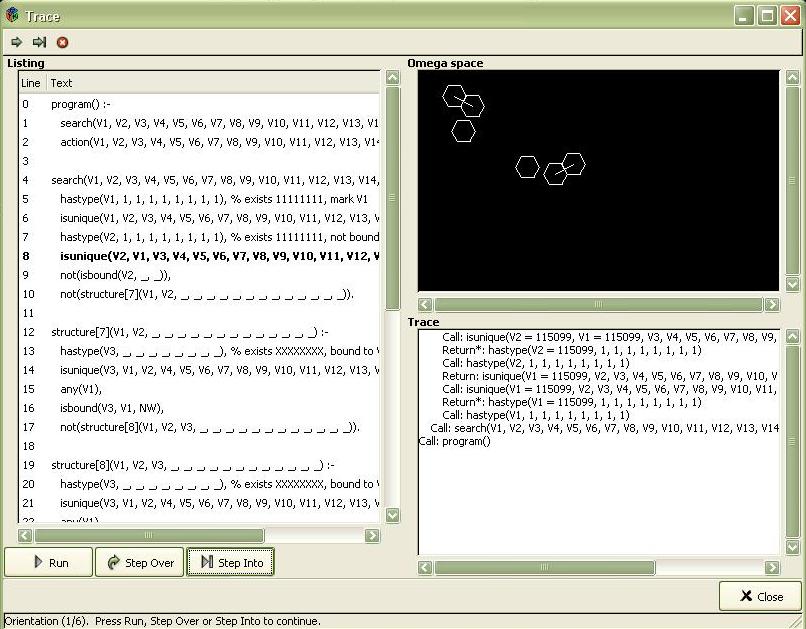Viewport: 806px width, 629px height.
Task: Click trace entry Call: program()
Action: [455, 441]
